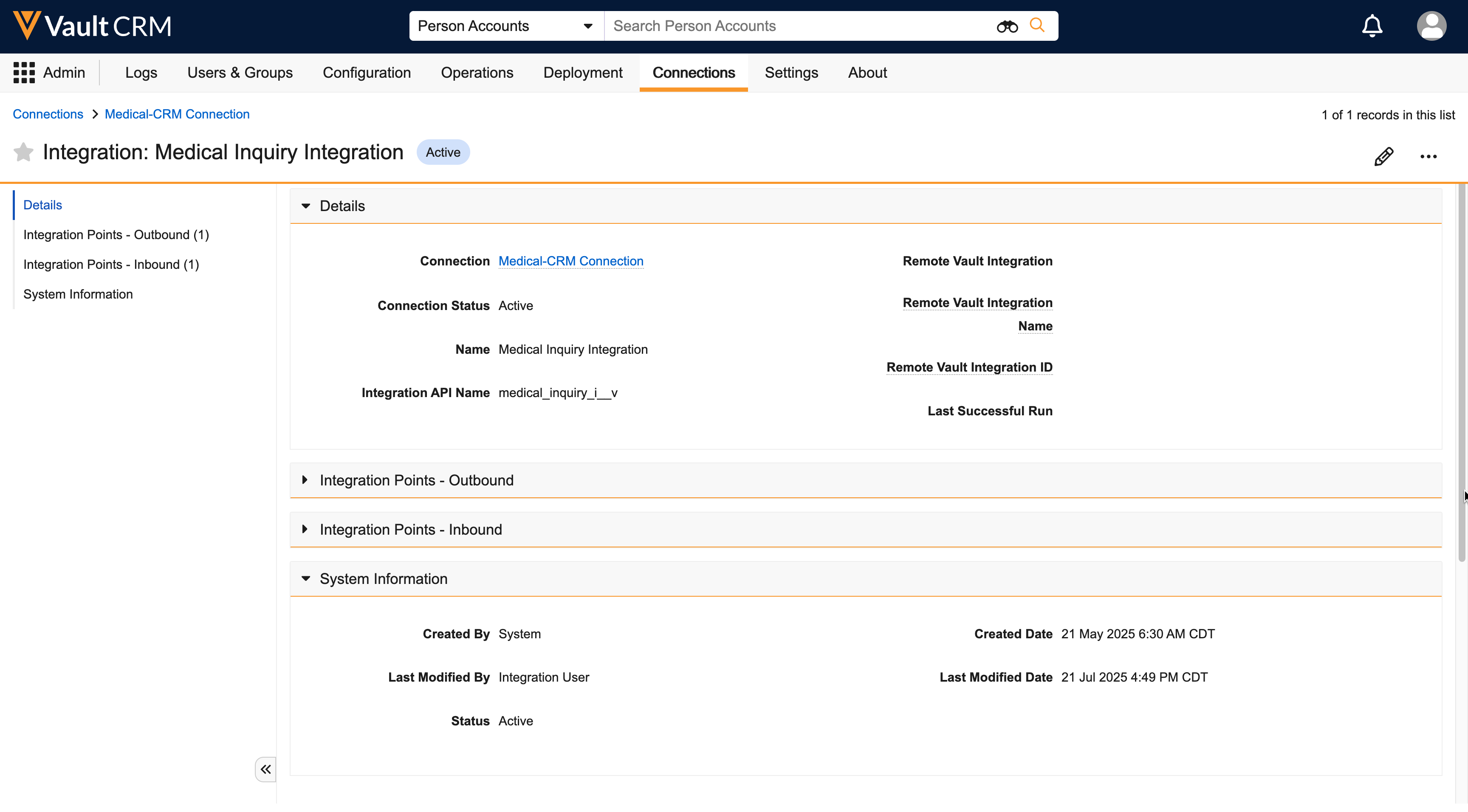Screen dimensions: 1468x812
Task: Toggle the favorite star for this integration
Action: (23, 152)
